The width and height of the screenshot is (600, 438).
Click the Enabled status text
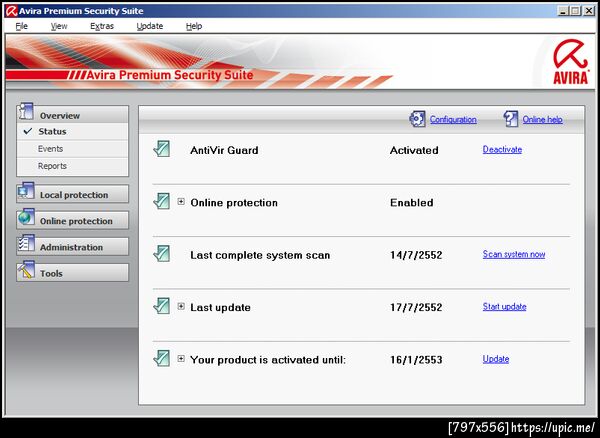[412, 202]
